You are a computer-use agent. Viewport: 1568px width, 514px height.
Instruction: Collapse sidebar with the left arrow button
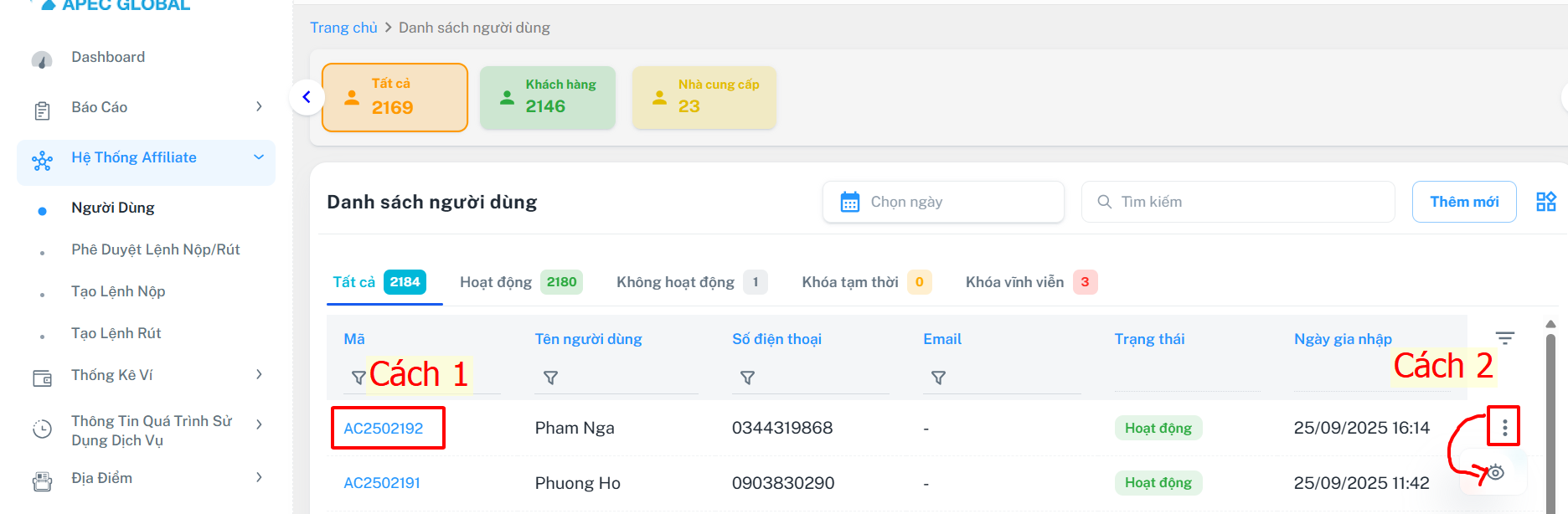pos(307,97)
